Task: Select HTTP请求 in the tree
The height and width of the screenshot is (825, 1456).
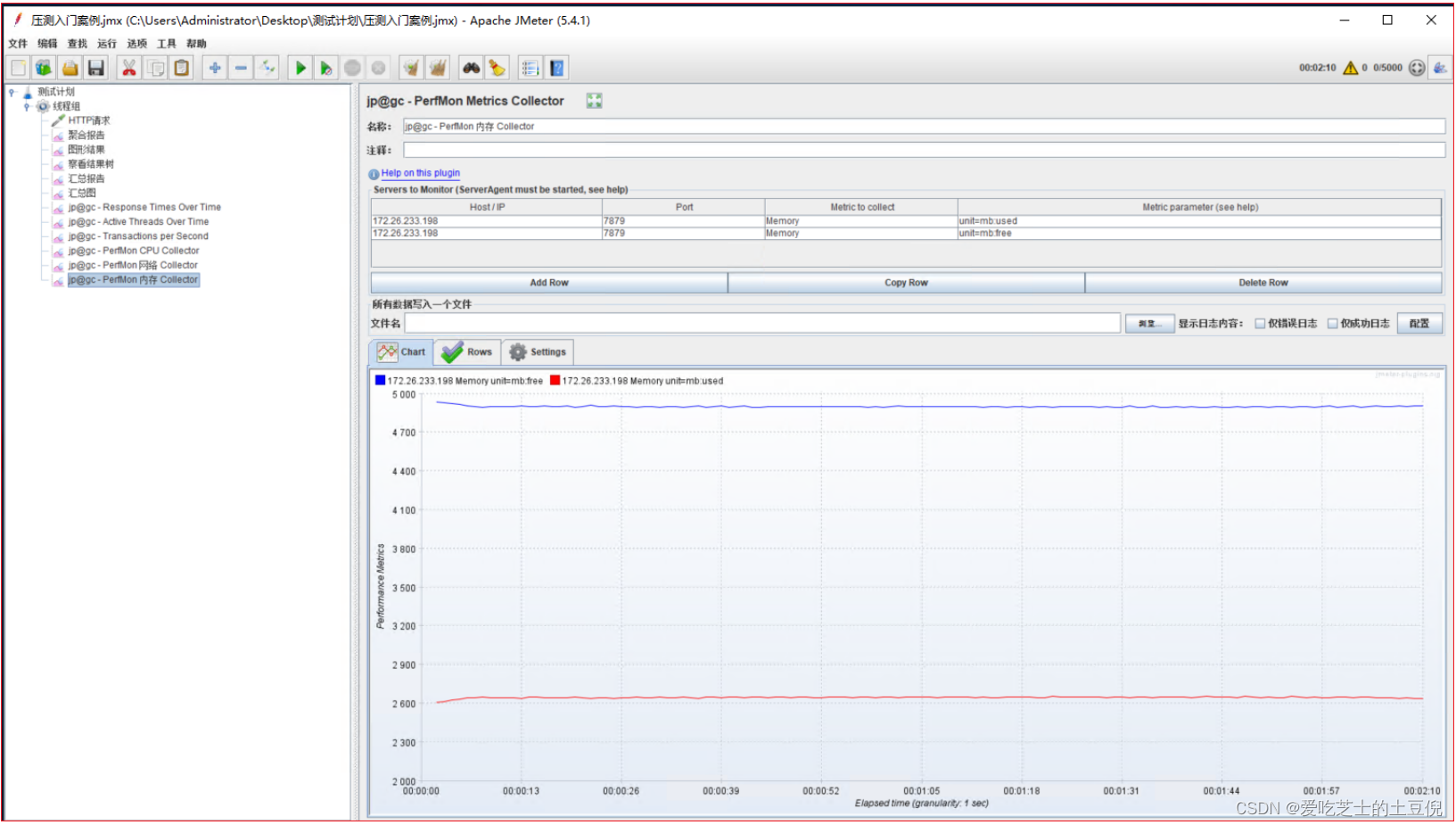Action: [x=88, y=120]
